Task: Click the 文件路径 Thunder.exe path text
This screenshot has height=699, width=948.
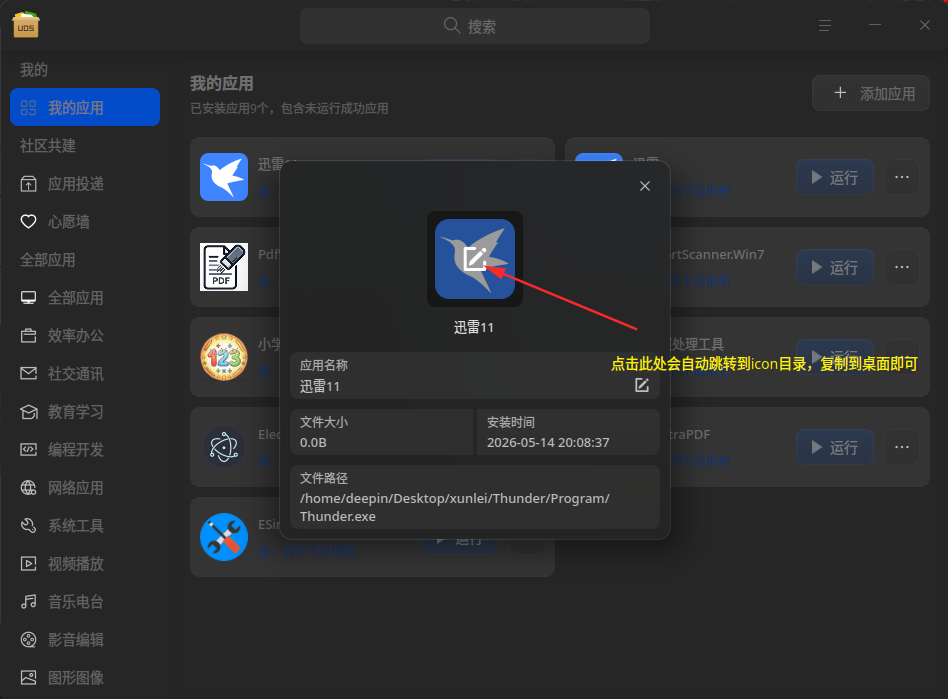Action: coord(455,507)
